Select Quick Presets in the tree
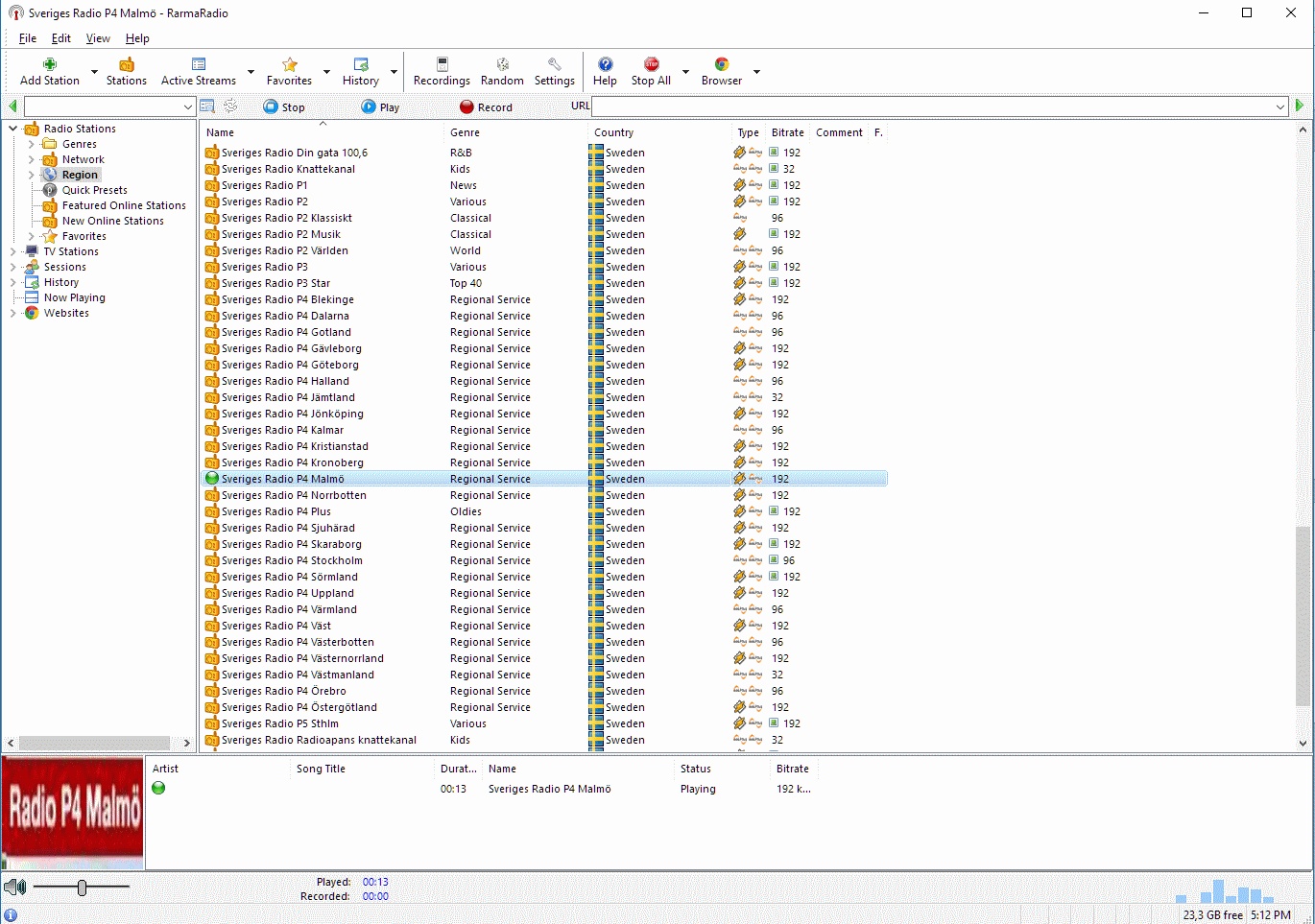The image size is (1315, 924). pyautogui.click(x=95, y=190)
